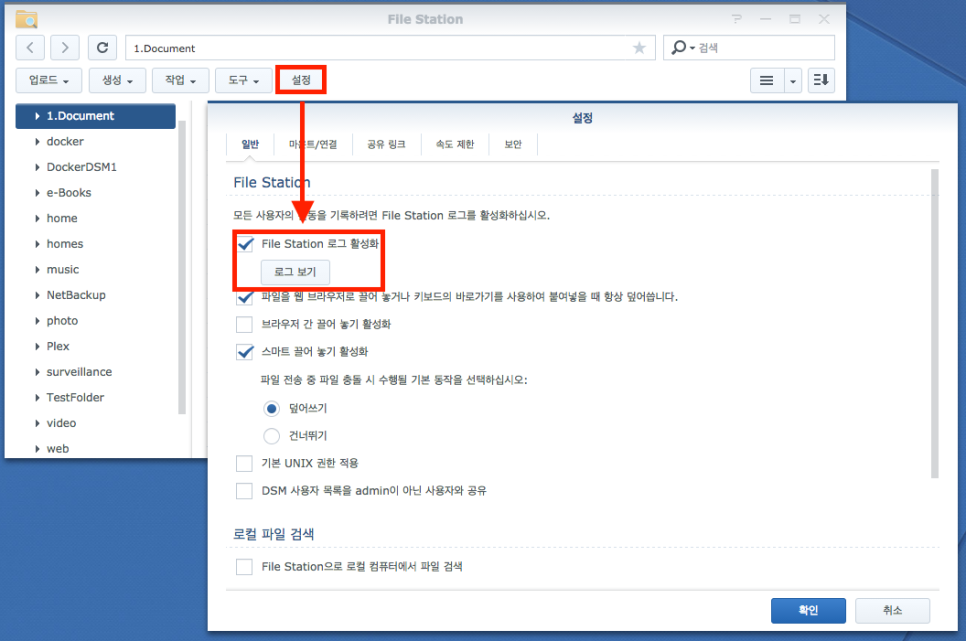Screen dimensions: 966x641
Task: Add path to favorites with star icon
Action: pos(639,48)
